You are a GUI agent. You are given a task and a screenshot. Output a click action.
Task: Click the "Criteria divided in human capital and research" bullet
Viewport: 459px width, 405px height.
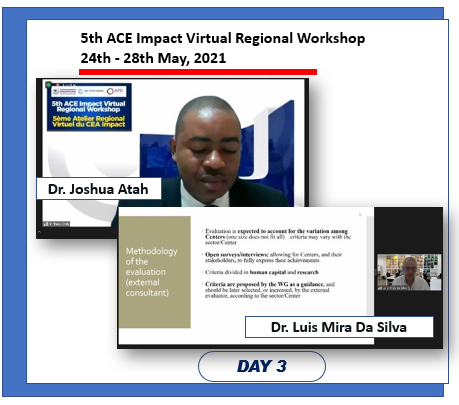[x=261, y=272]
